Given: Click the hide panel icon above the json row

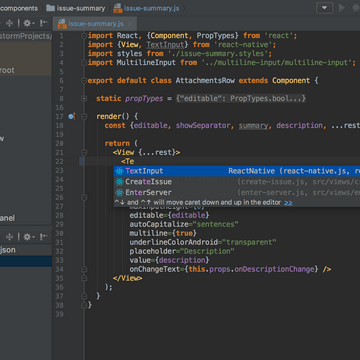Looking at the screenshot, I should 44,237.
